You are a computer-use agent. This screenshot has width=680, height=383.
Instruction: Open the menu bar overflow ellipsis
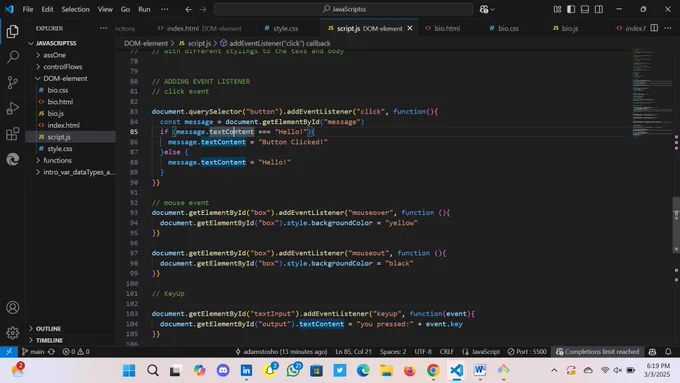[x=164, y=9]
